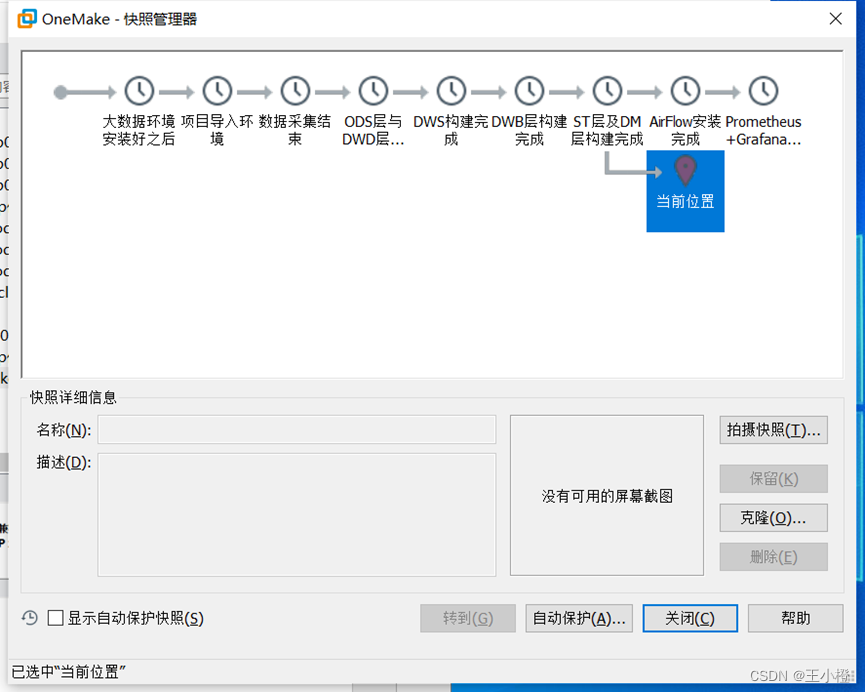This screenshot has width=865, height=692.
Task: Click the 帮助 button
Action: tap(795, 618)
